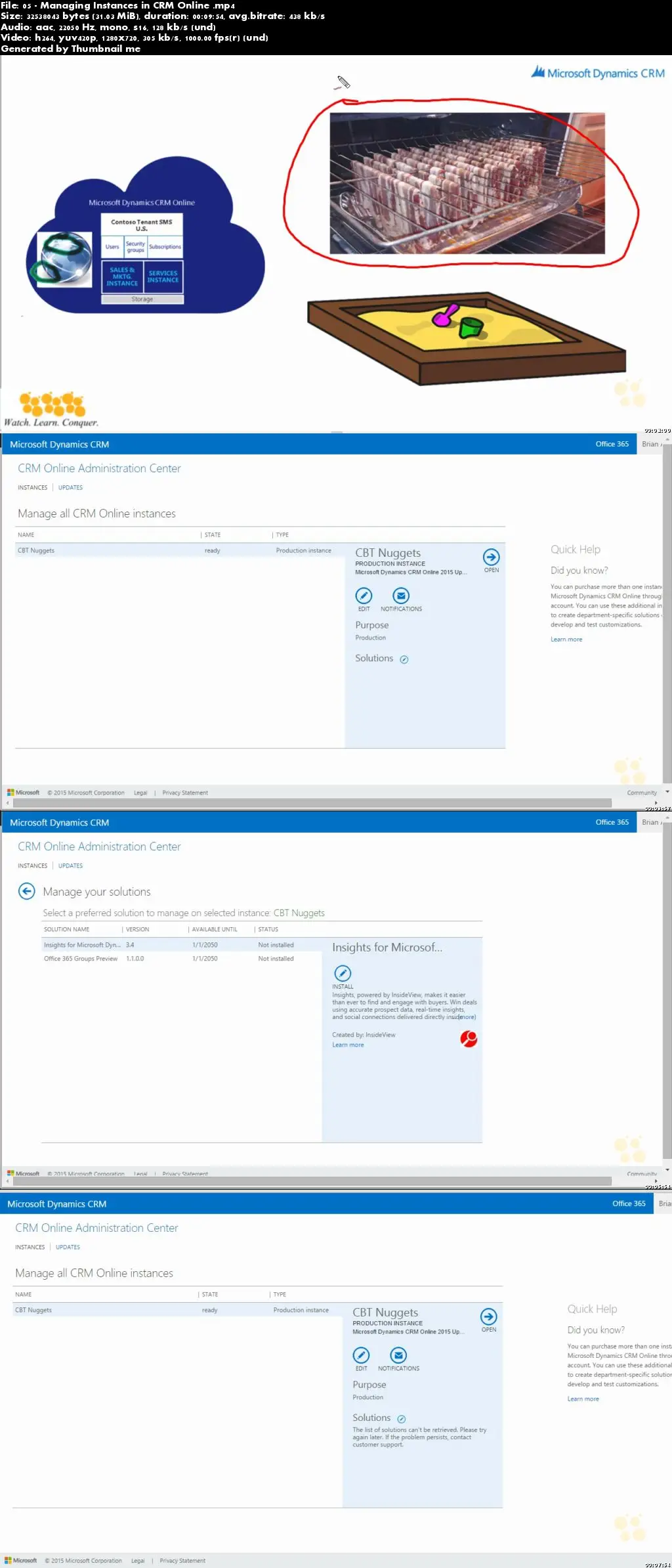672x1568 pixels.
Task: Click the sandbox illustration on the slide
Action: coord(467,338)
